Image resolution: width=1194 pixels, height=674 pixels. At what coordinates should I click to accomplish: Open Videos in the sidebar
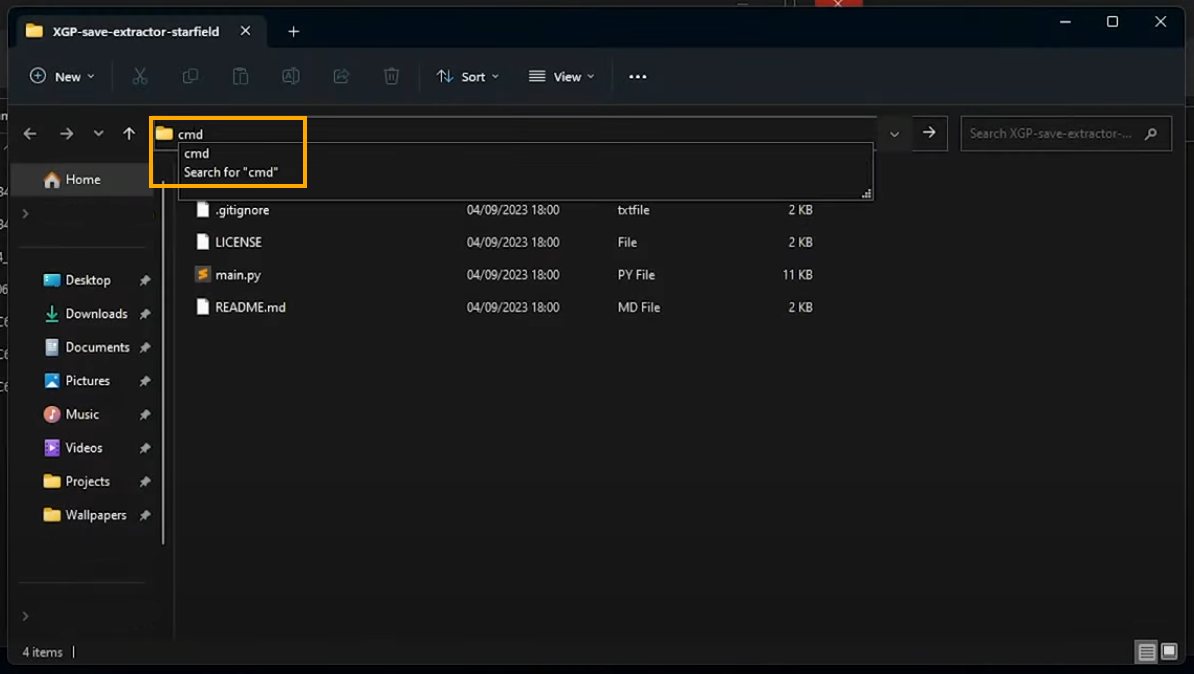coord(84,448)
